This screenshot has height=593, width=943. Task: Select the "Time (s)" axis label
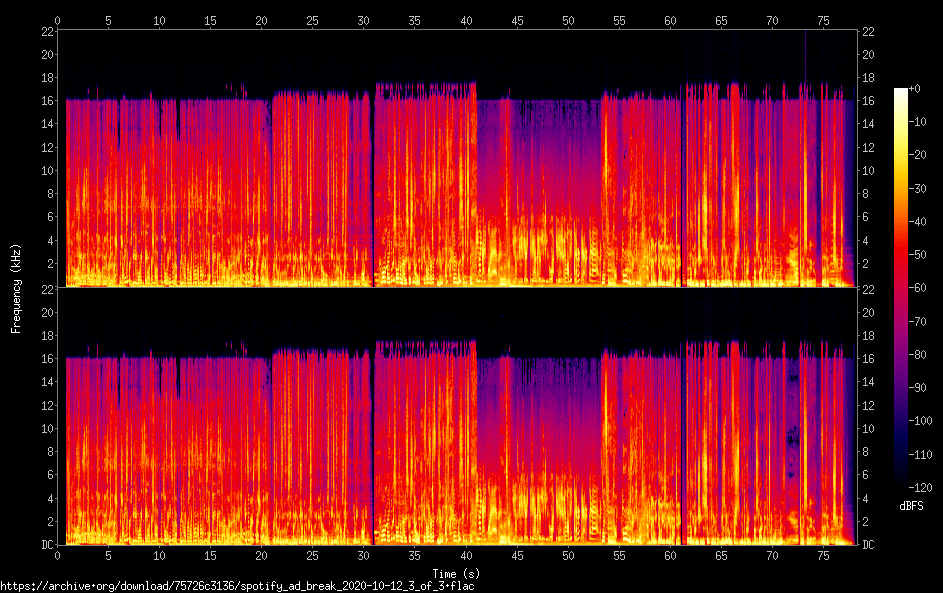(x=456, y=574)
